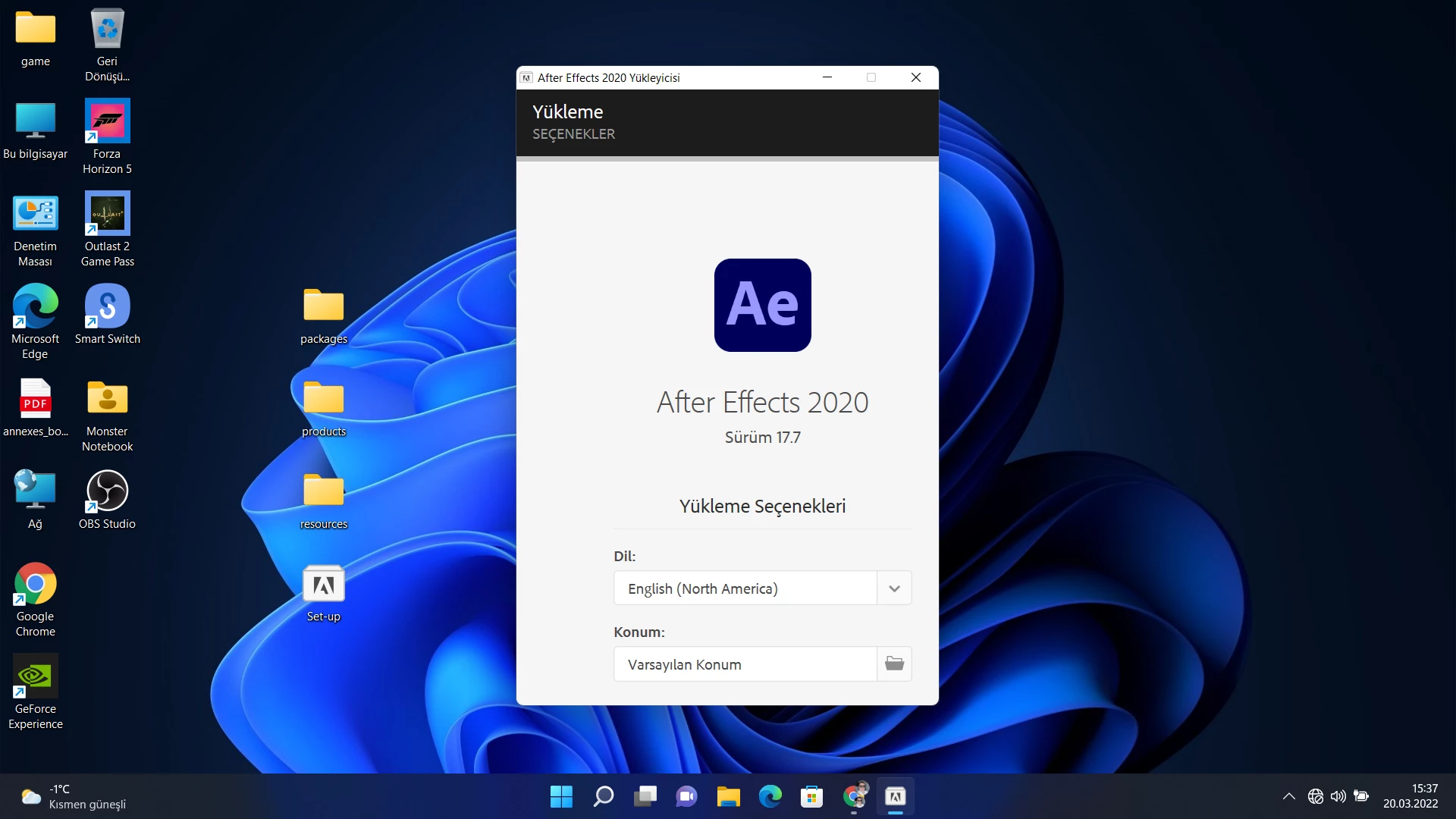Select the packages folder on desktop
The image size is (1456, 819).
[324, 306]
